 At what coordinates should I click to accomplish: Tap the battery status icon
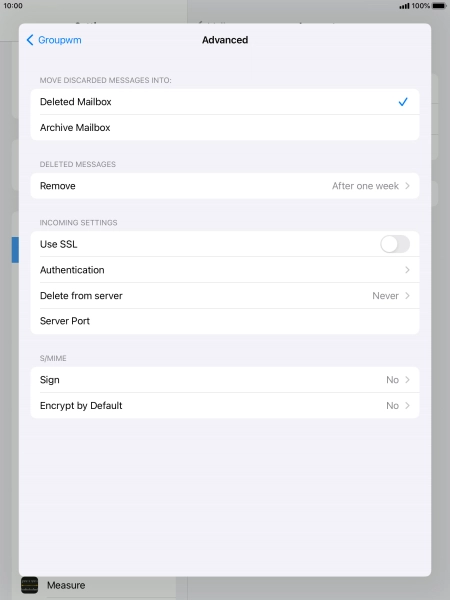click(x=439, y=6)
